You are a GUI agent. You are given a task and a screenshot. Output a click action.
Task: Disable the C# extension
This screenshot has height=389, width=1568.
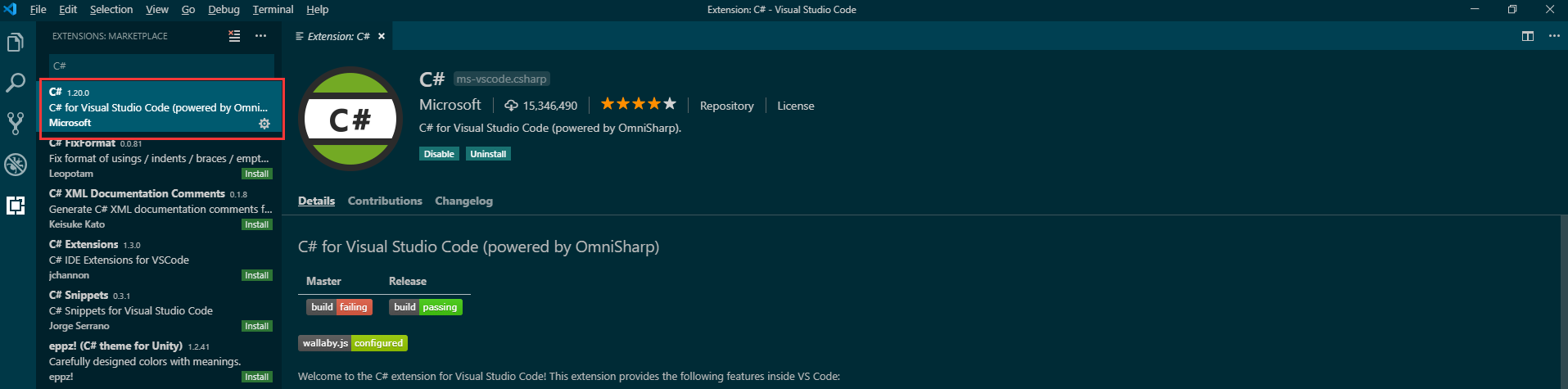[x=439, y=154]
